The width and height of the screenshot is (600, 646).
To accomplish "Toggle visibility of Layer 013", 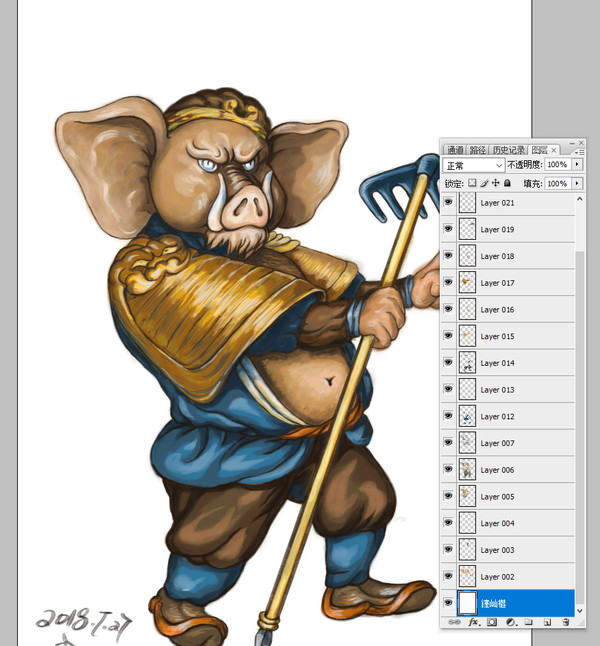I will (448, 389).
